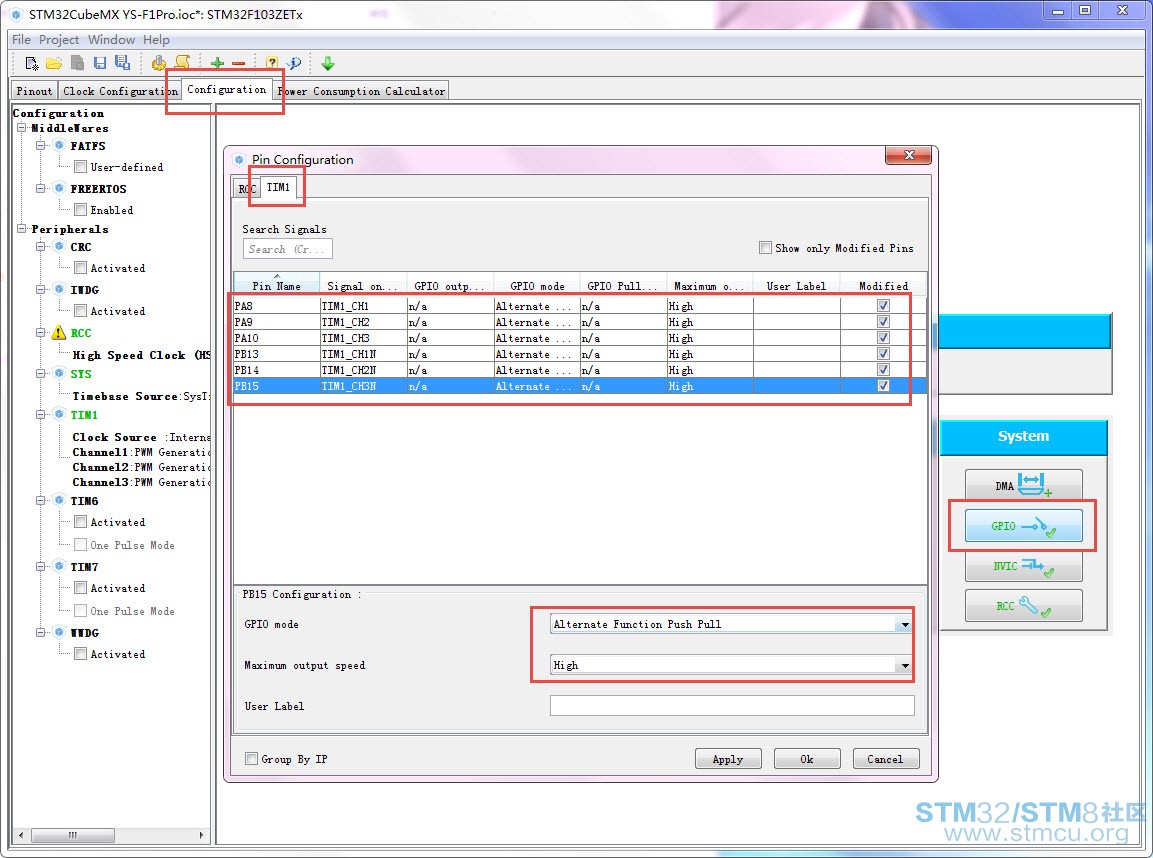Collapse the Peripherals tree node
This screenshot has width=1153, height=858.
pyautogui.click(x=22, y=229)
